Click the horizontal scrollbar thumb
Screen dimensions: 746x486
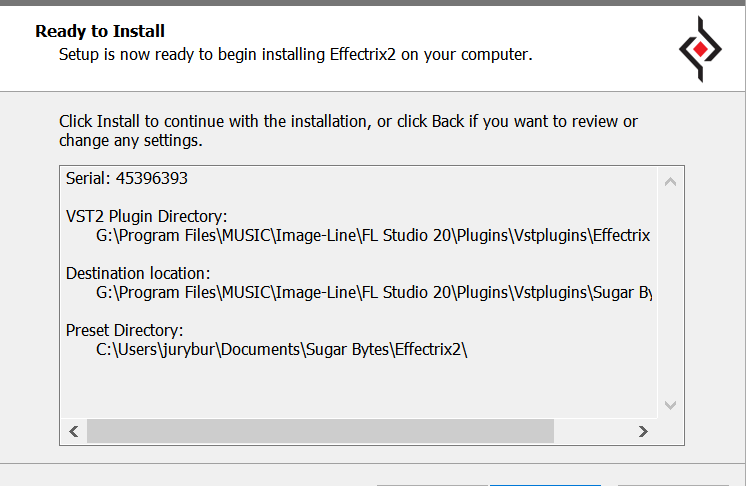point(320,431)
